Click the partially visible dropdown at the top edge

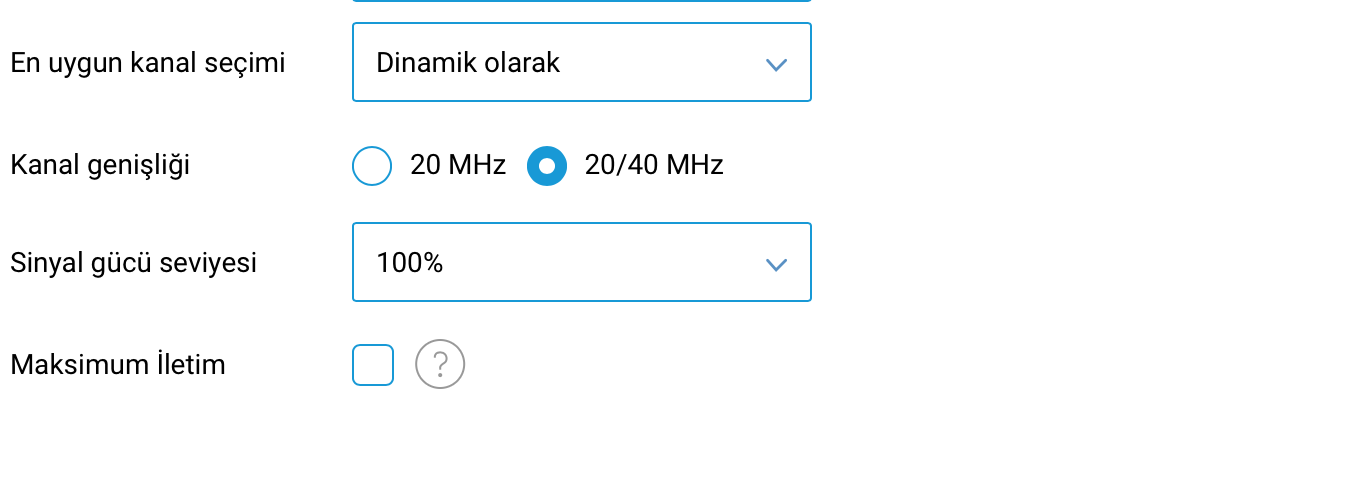point(582,1)
